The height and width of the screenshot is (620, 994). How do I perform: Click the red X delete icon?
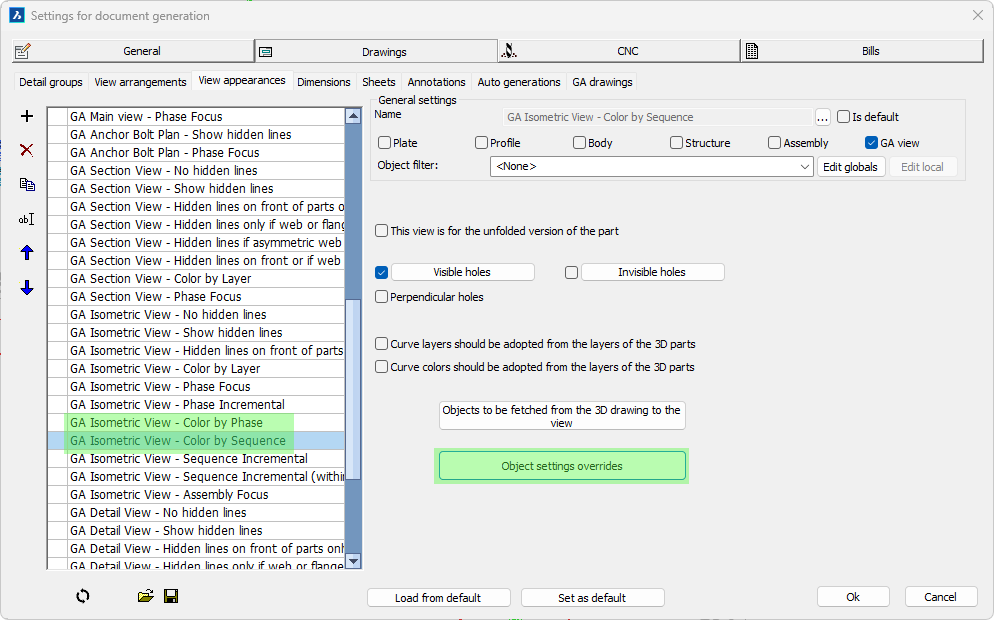click(27, 150)
